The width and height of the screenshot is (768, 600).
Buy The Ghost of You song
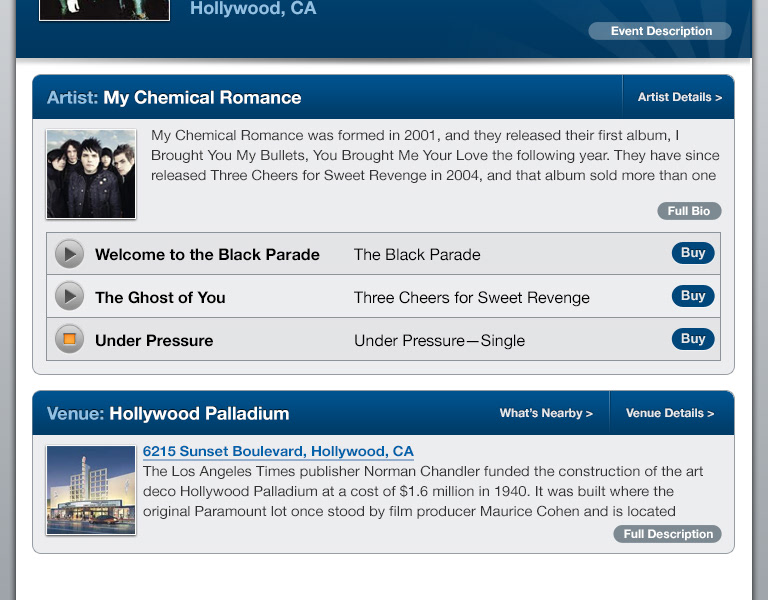point(693,296)
